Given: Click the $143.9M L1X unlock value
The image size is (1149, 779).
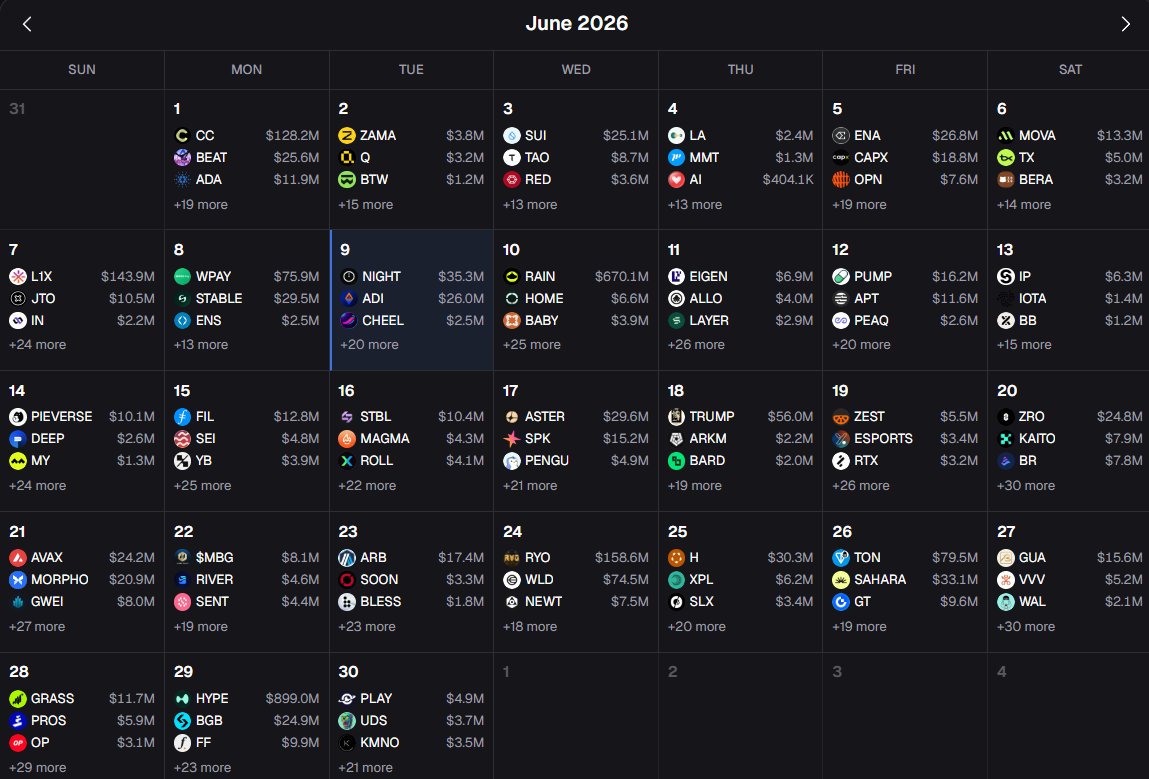Looking at the screenshot, I should (x=128, y=276).
